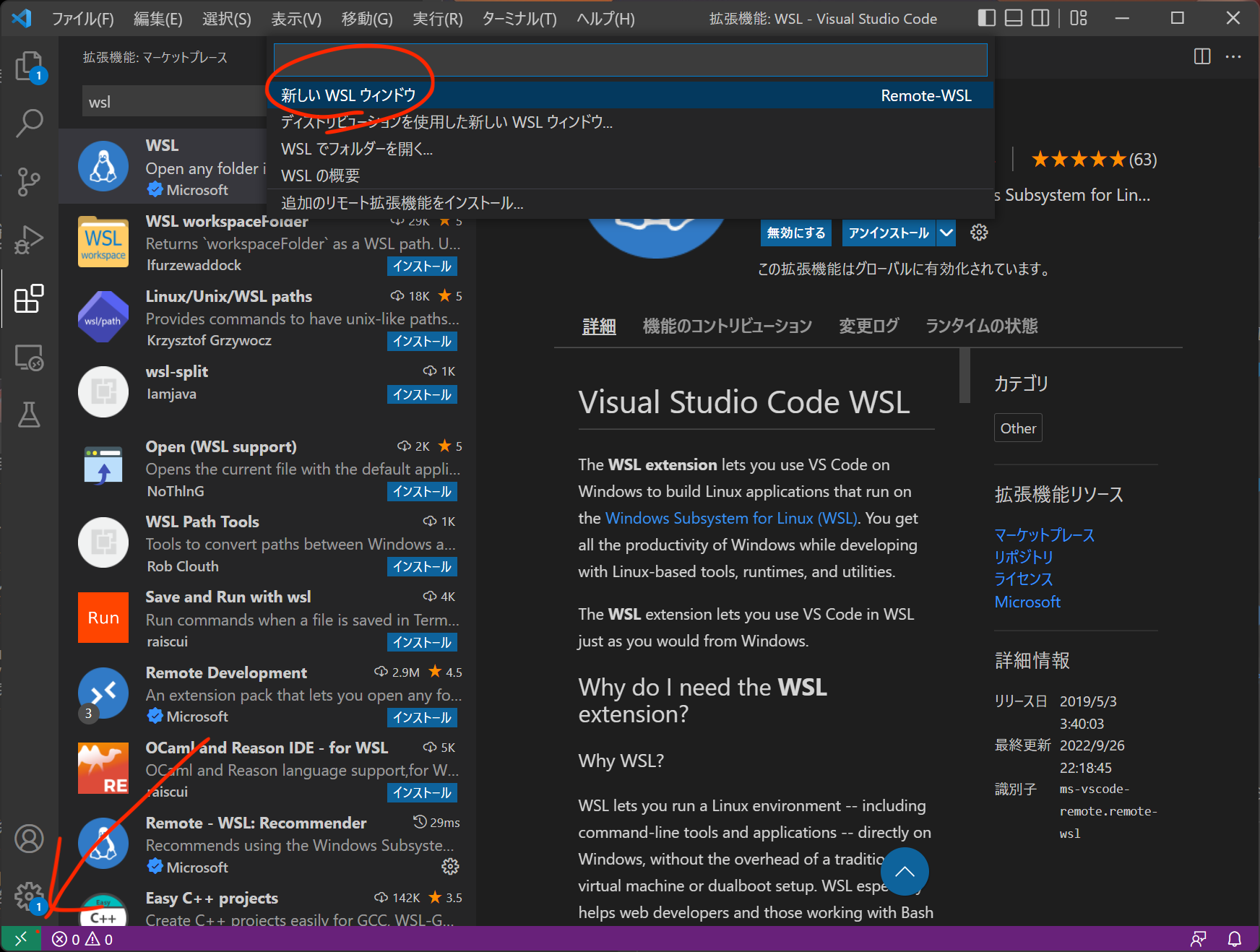Open the マーケットプレース resource link
The image size is (1260, 952).
[x=1044, y=535]
